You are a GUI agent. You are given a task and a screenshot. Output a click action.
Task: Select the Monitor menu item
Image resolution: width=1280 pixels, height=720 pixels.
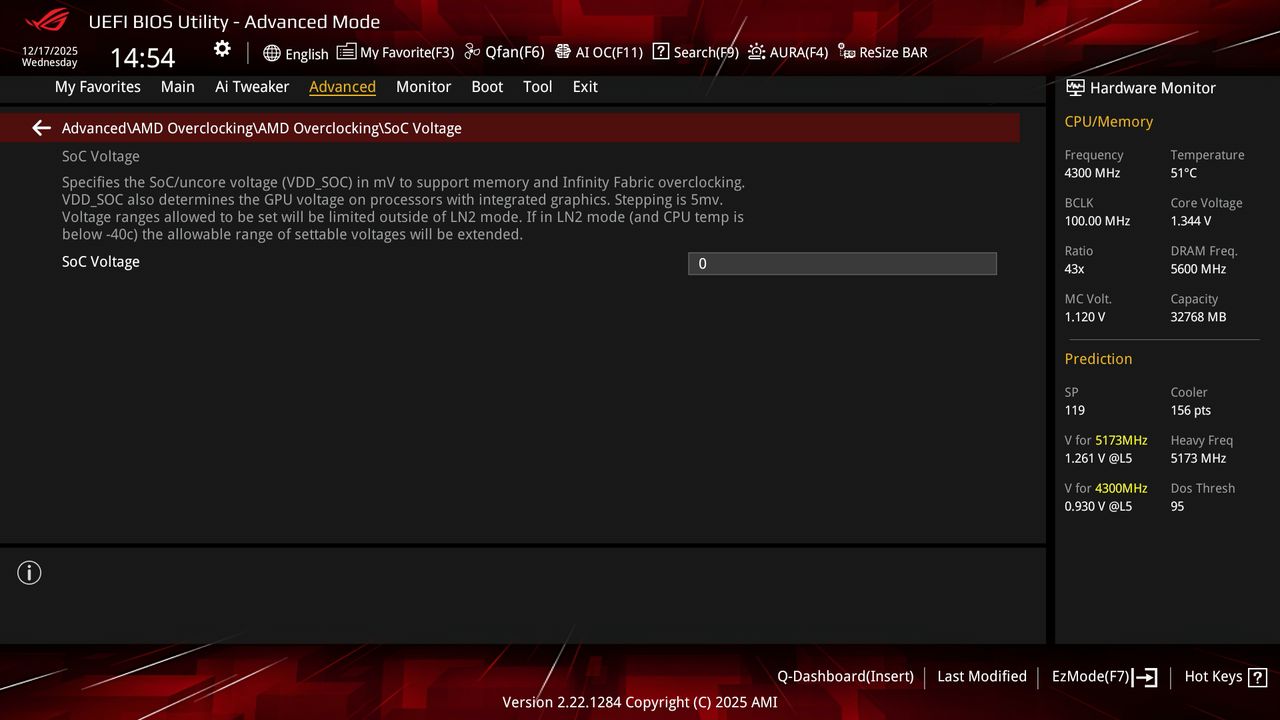[x=423, y=87]
